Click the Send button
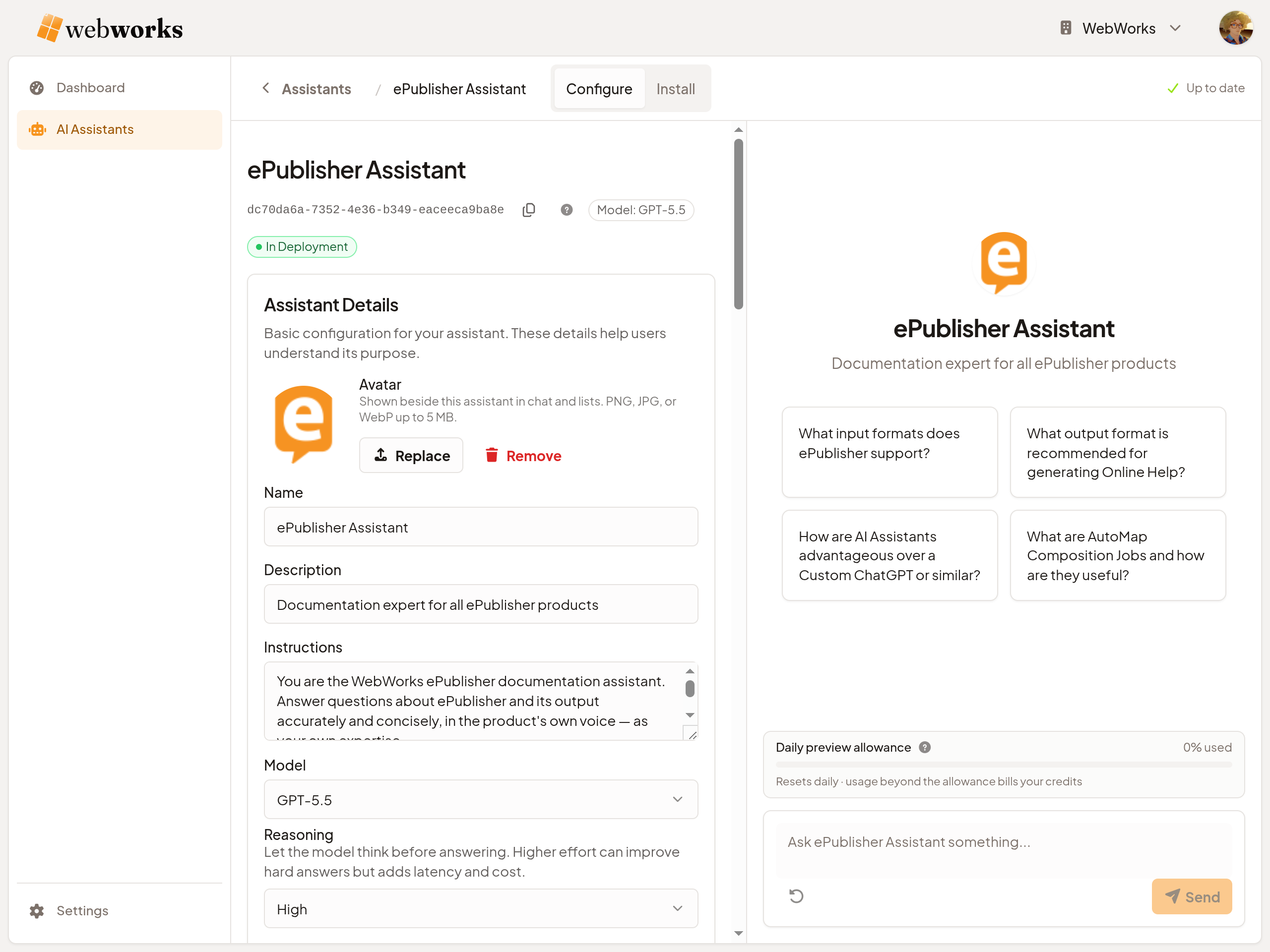 click(1191, 896)
